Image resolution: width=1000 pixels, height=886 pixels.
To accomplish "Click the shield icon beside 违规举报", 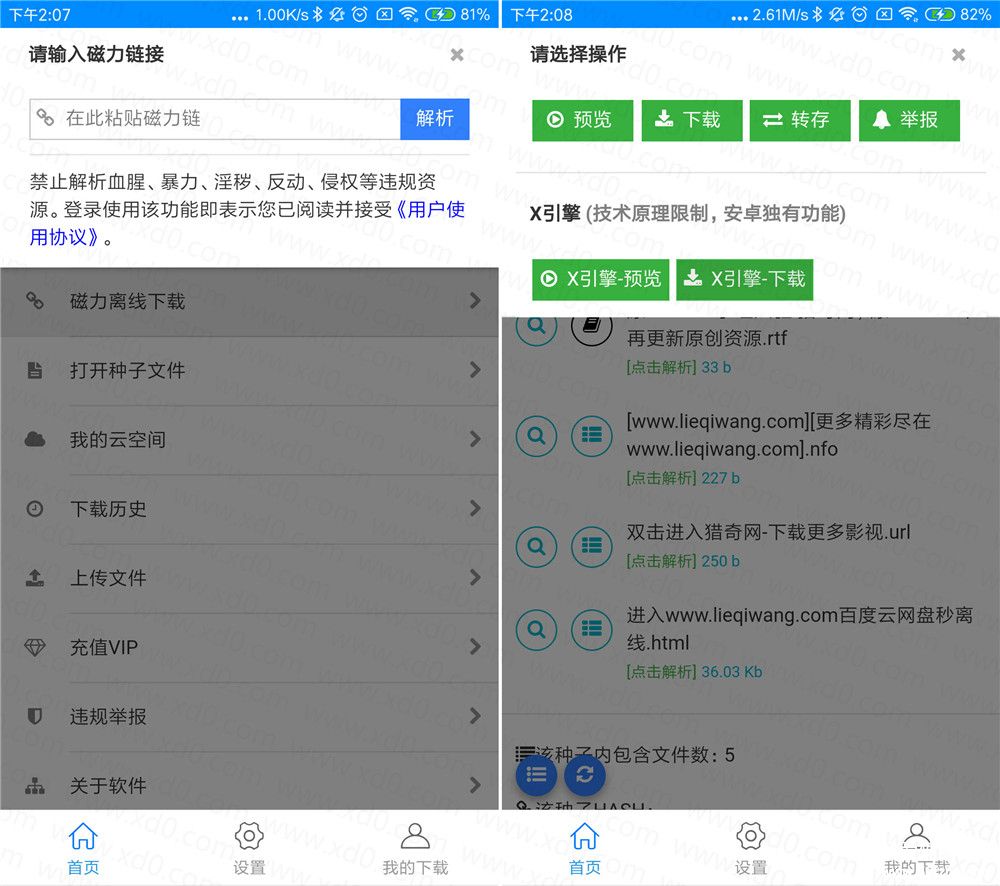I will pos(34,716).
